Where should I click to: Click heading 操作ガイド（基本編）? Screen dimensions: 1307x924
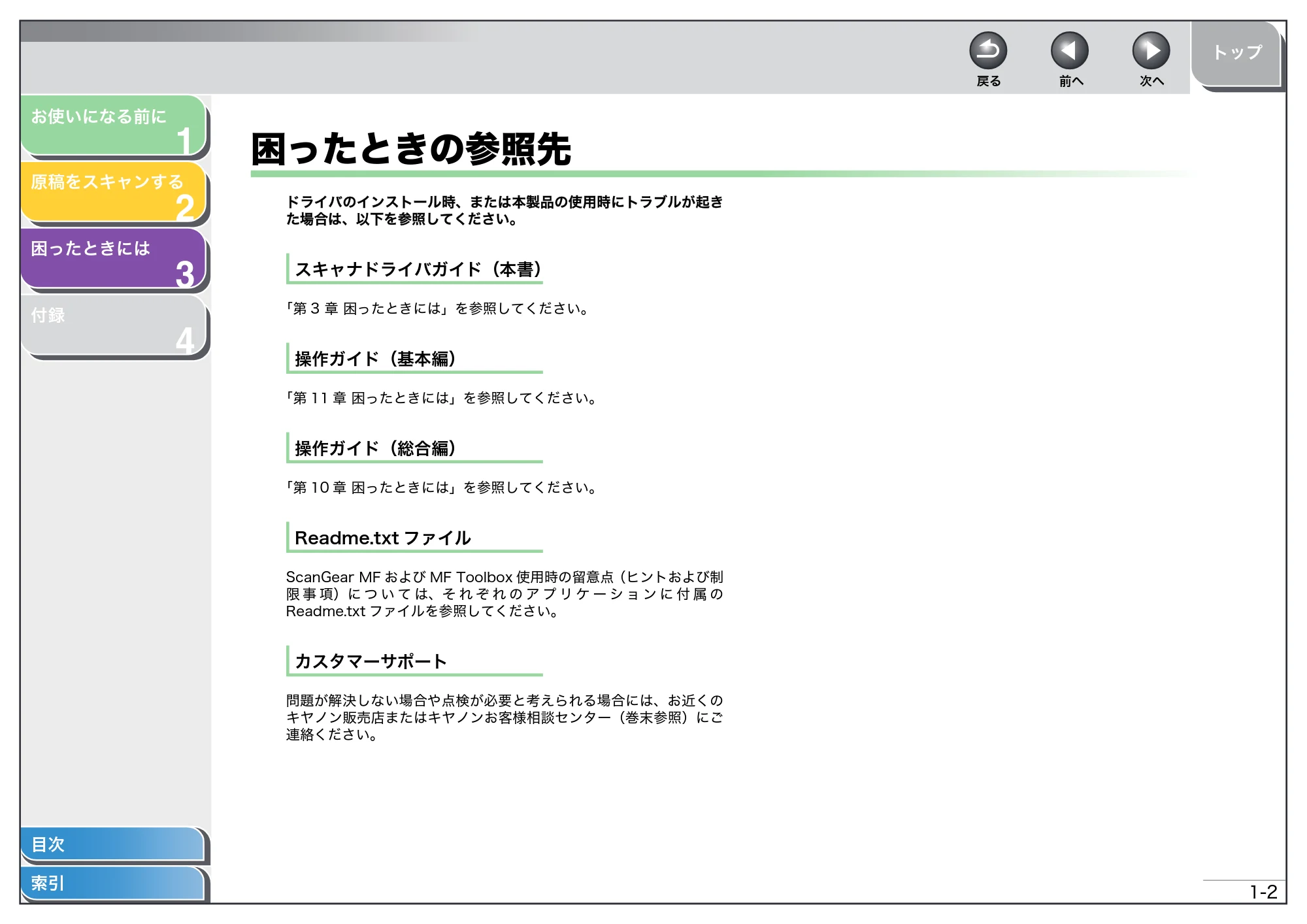[376, 359]
